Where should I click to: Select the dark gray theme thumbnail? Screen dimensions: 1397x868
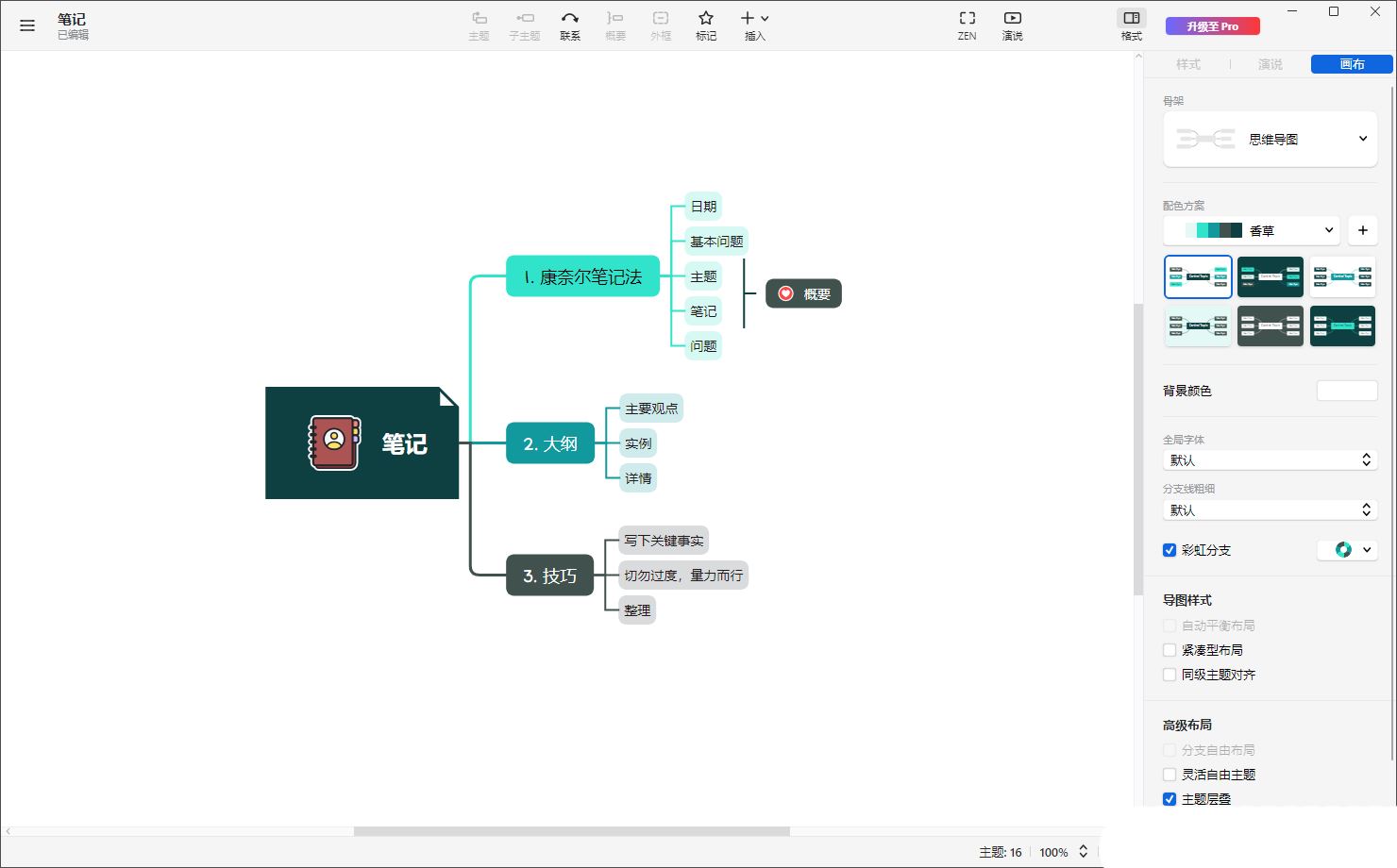1271,325
